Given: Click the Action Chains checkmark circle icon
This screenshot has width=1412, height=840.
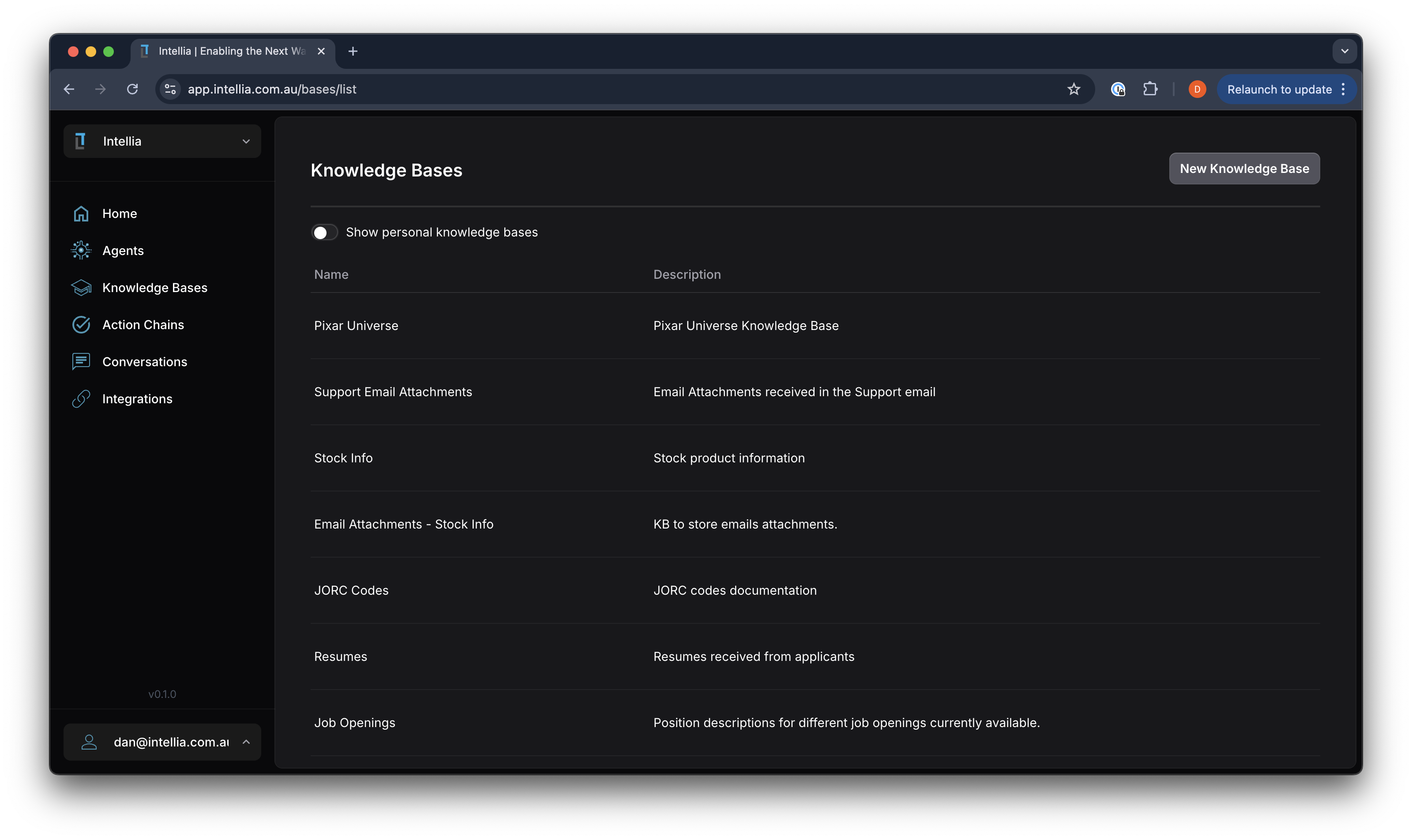Looking at the screenshot, I should [x=81, y=324].
